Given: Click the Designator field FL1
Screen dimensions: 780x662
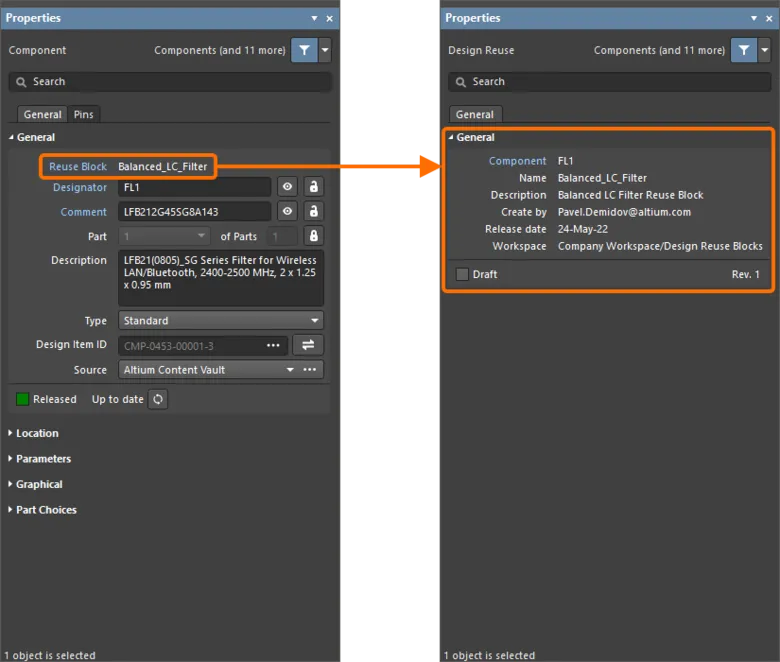Looking at the screenshot, I should 195,187.
